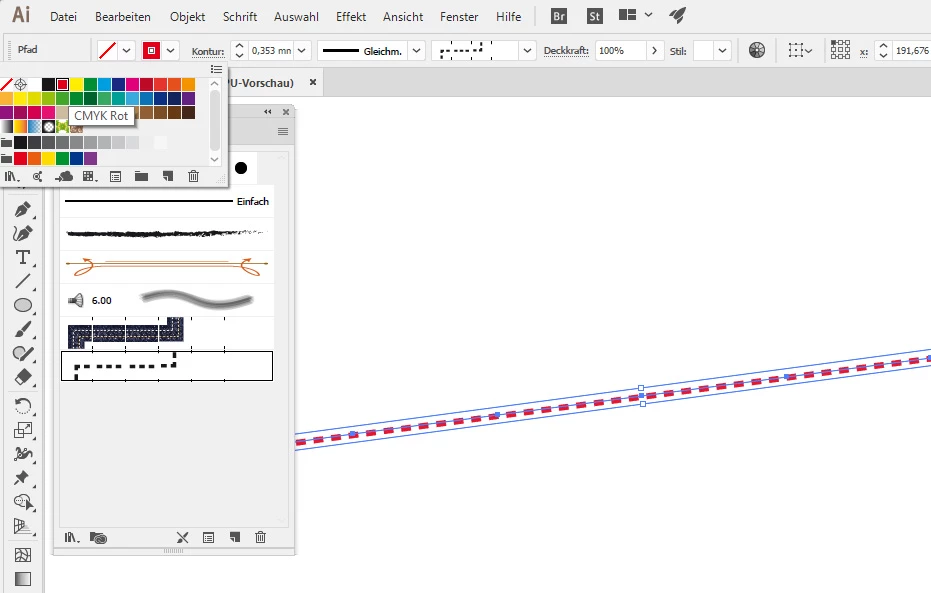Open the Fenster menu

[459, 17]
